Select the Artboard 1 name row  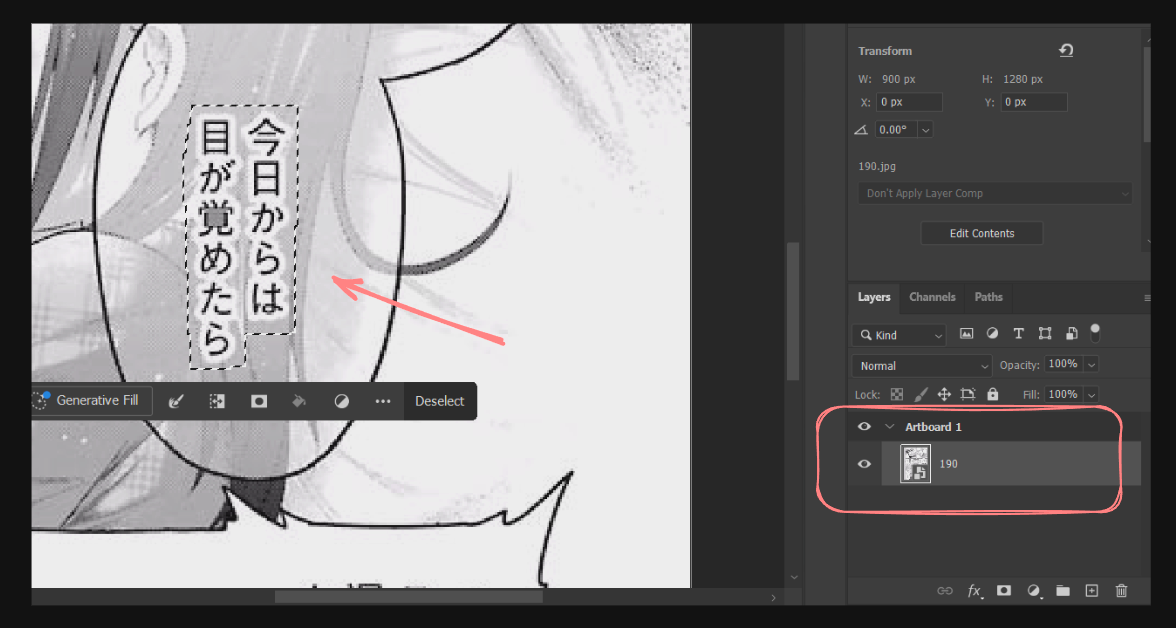coord(933,427)
